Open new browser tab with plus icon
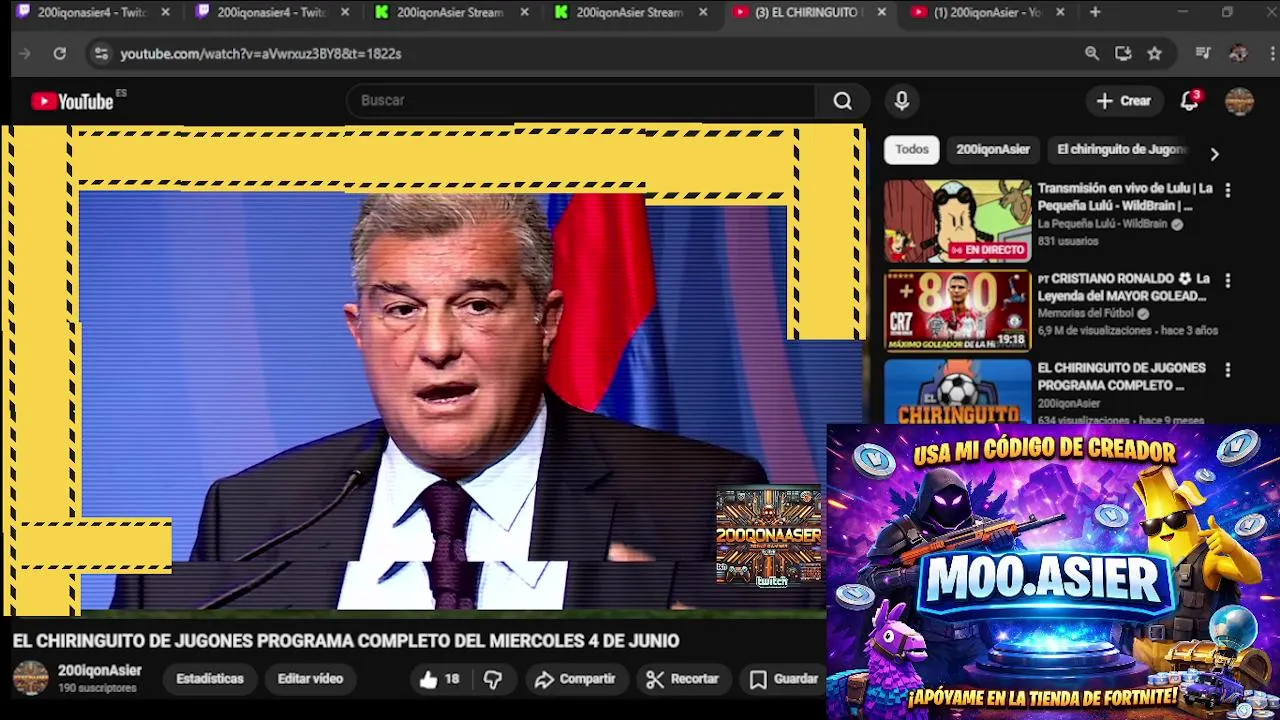The width and height of the screenshot is (1280, 720). click(1095, 12)
